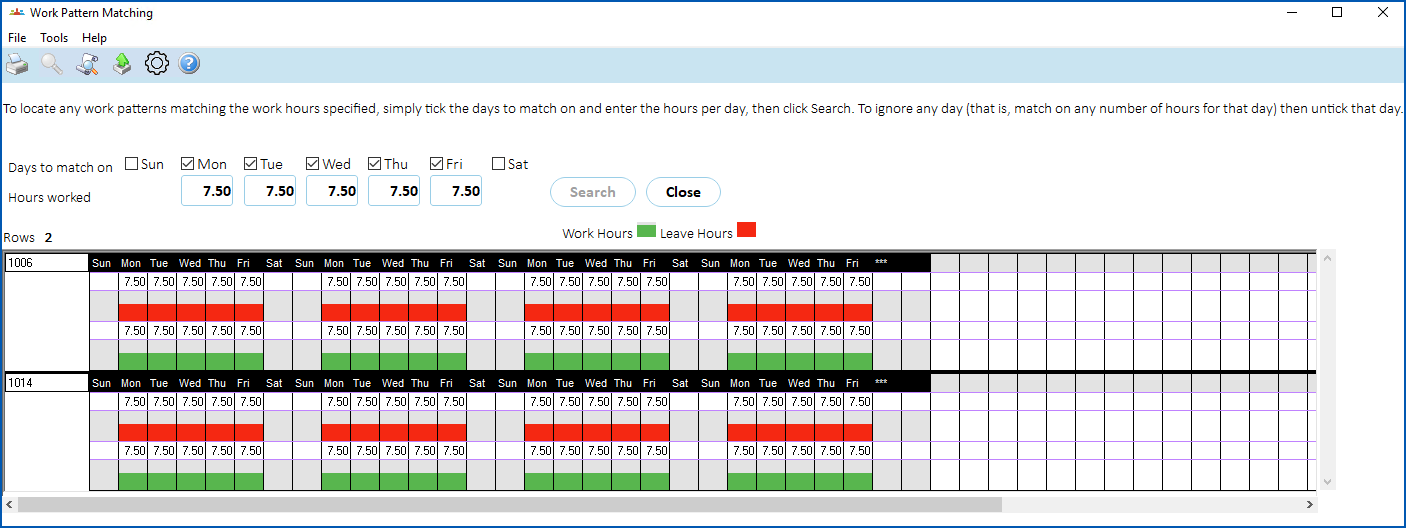Click the Days to match on label
This screenshot has width=1406, height=528.
coord(60,168)
